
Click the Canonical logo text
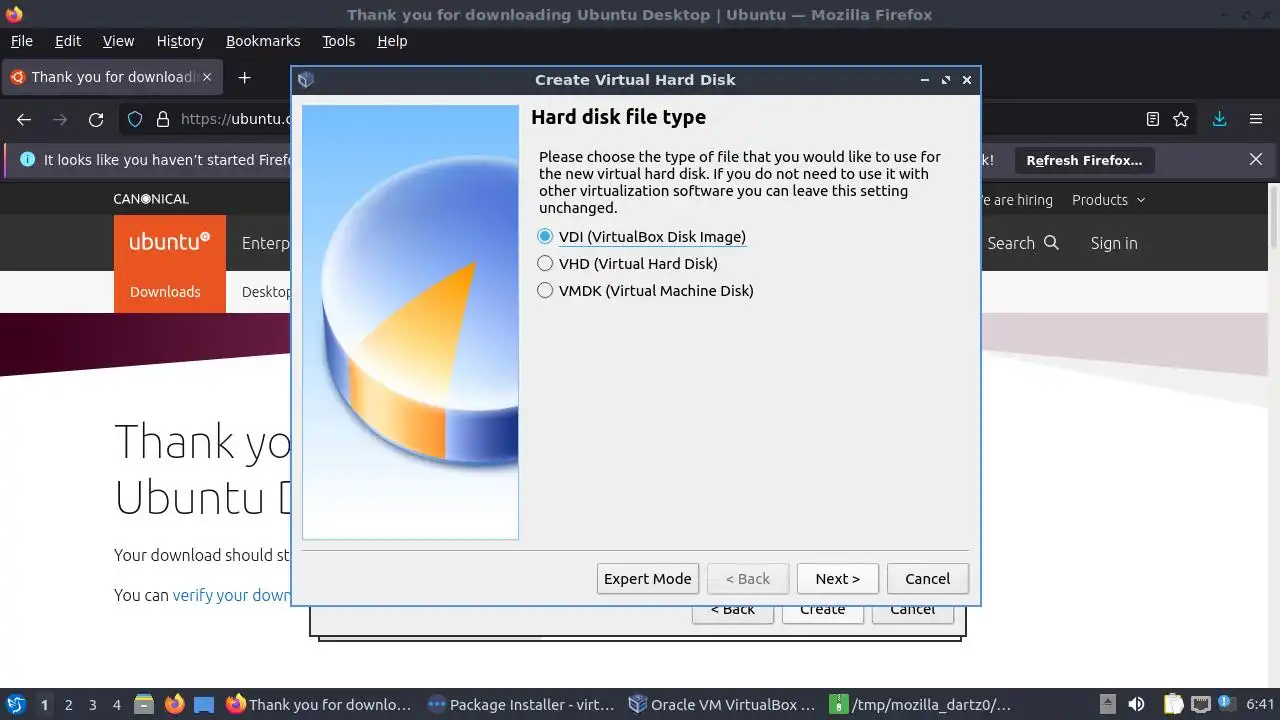click(150, 199)
